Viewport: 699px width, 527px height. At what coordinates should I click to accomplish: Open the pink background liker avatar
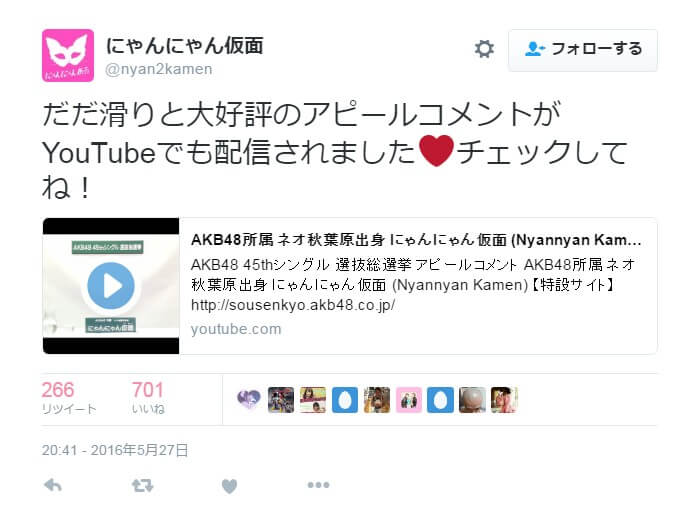click(409, 399)
